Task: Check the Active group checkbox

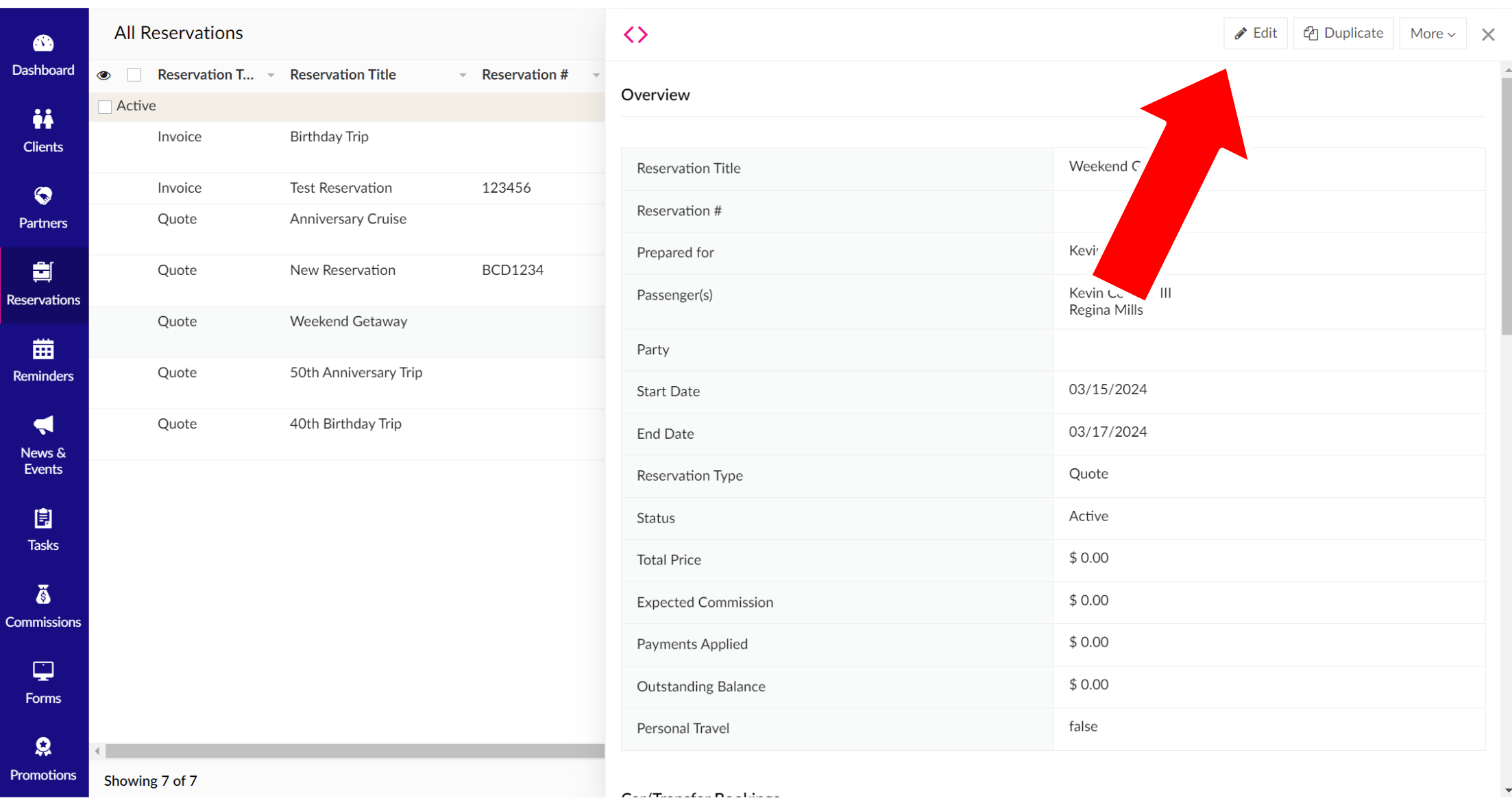Action: click(x=106, y=107)
